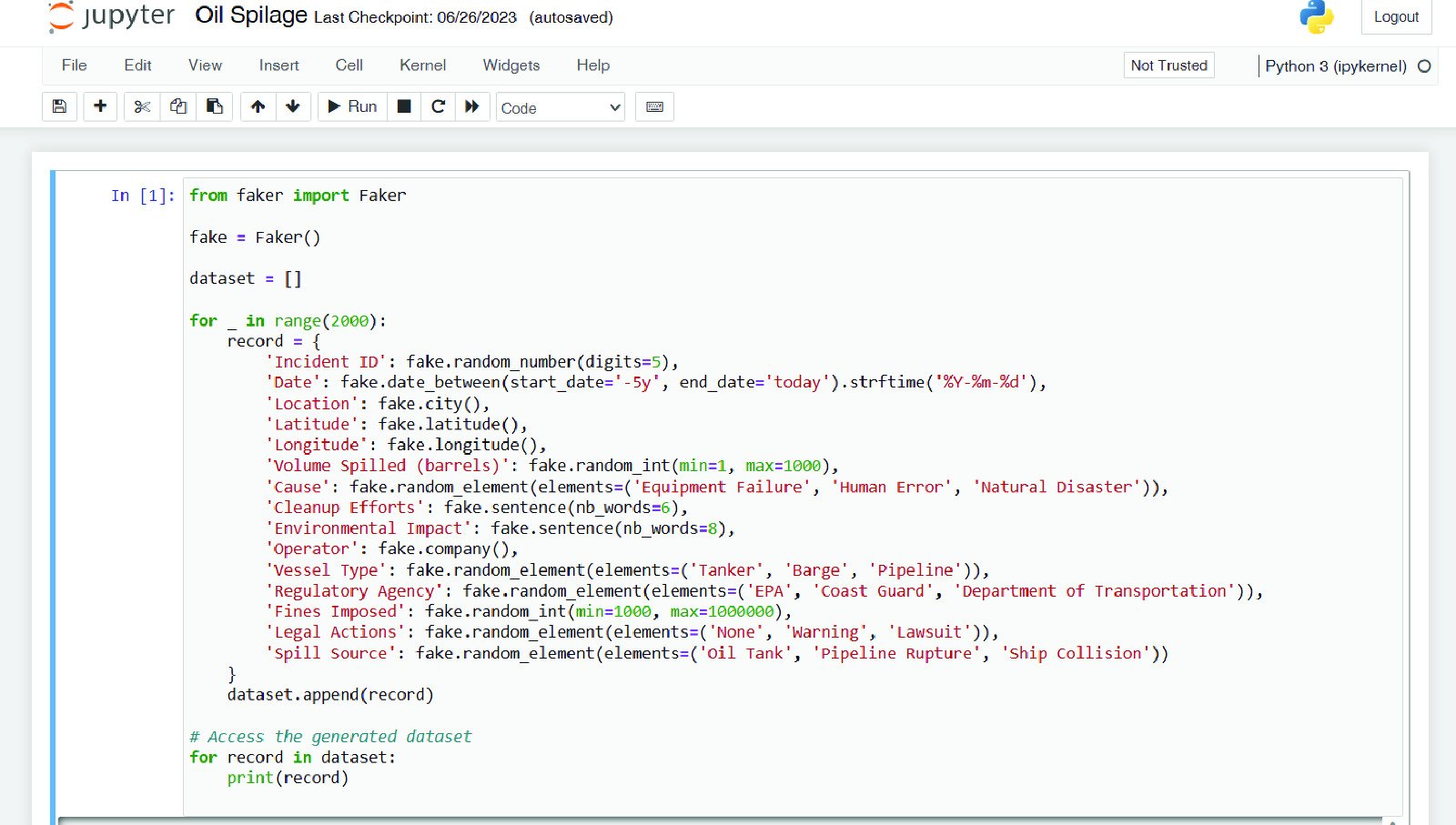Image resolution: width=1456 pixels, height=825 pixels.
Task: Click the 'for _ in range(2000):' line
Action: 288,320
